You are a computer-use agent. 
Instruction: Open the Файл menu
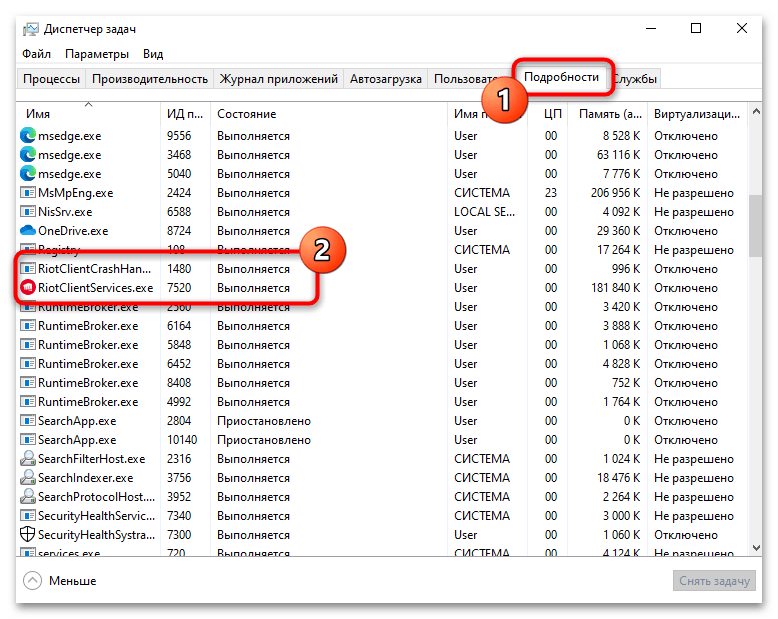pyautogui.click(x=36, y=54)
